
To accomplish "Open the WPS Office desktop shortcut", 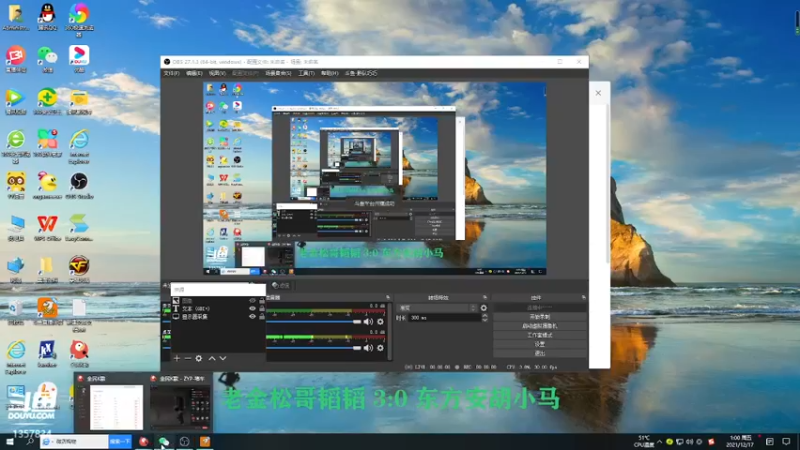I will 47,228.
